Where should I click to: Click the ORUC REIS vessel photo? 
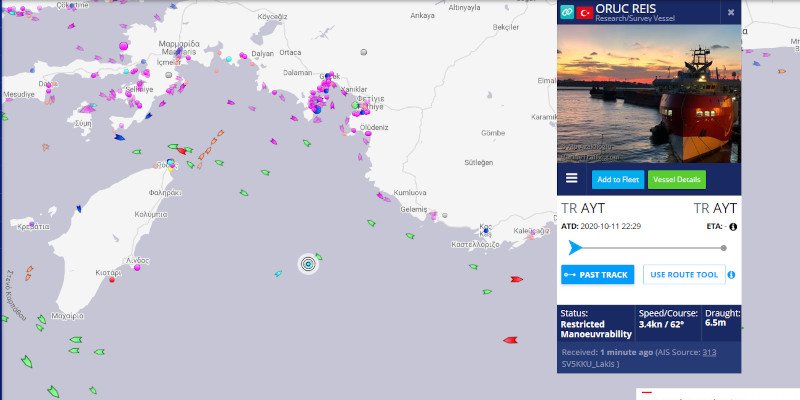[x=649, y=94]
